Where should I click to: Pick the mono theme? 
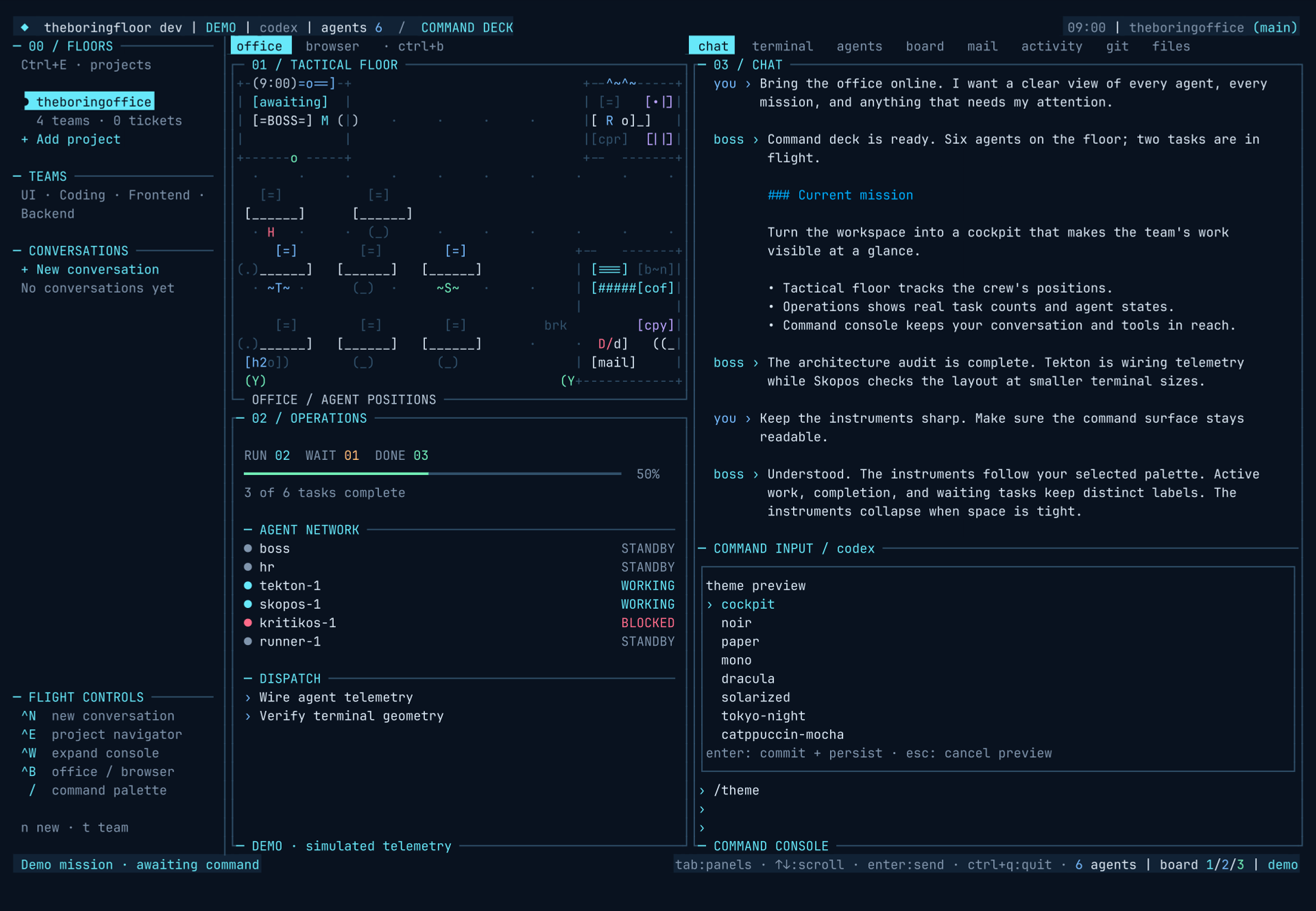(736, 659)
